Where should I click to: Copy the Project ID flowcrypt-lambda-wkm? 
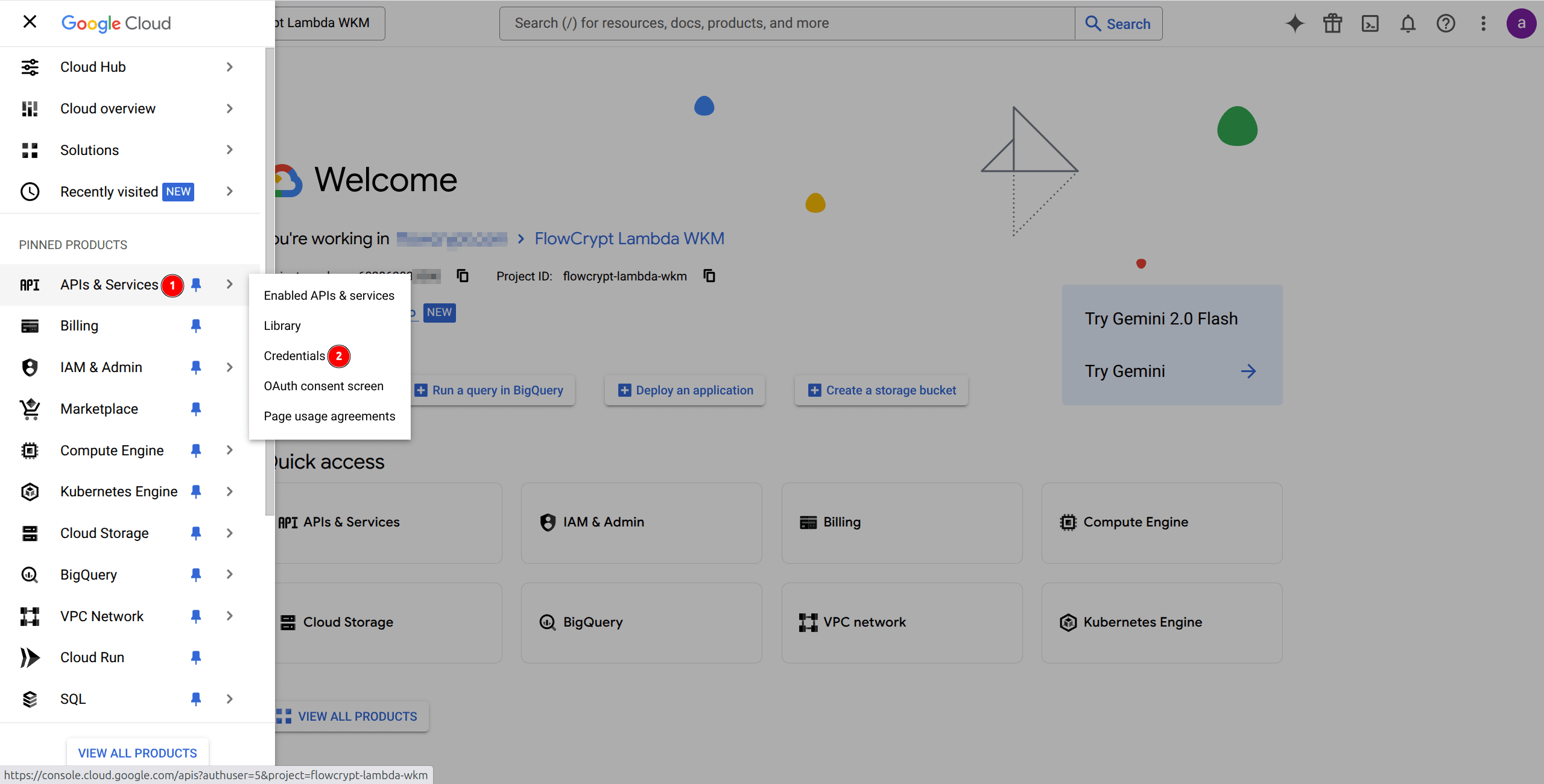pyautogui.click(x=709, y=276)
